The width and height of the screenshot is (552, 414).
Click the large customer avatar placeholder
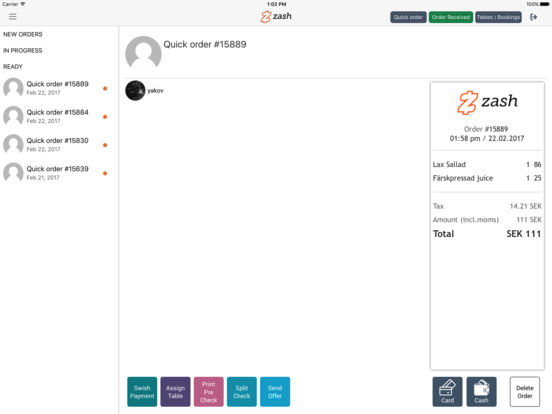click(x=143, y=53)
